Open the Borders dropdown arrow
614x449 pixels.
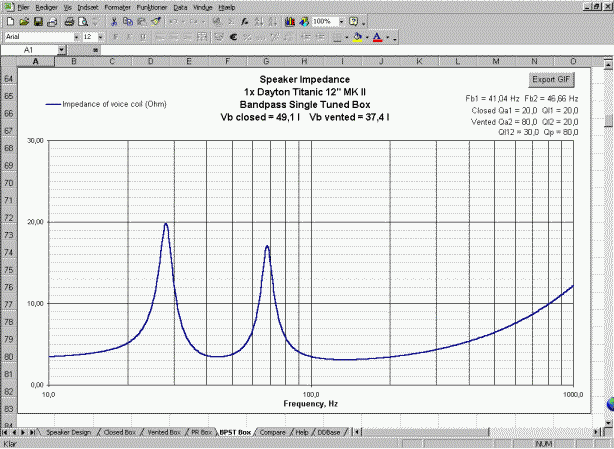coord(347,37)
